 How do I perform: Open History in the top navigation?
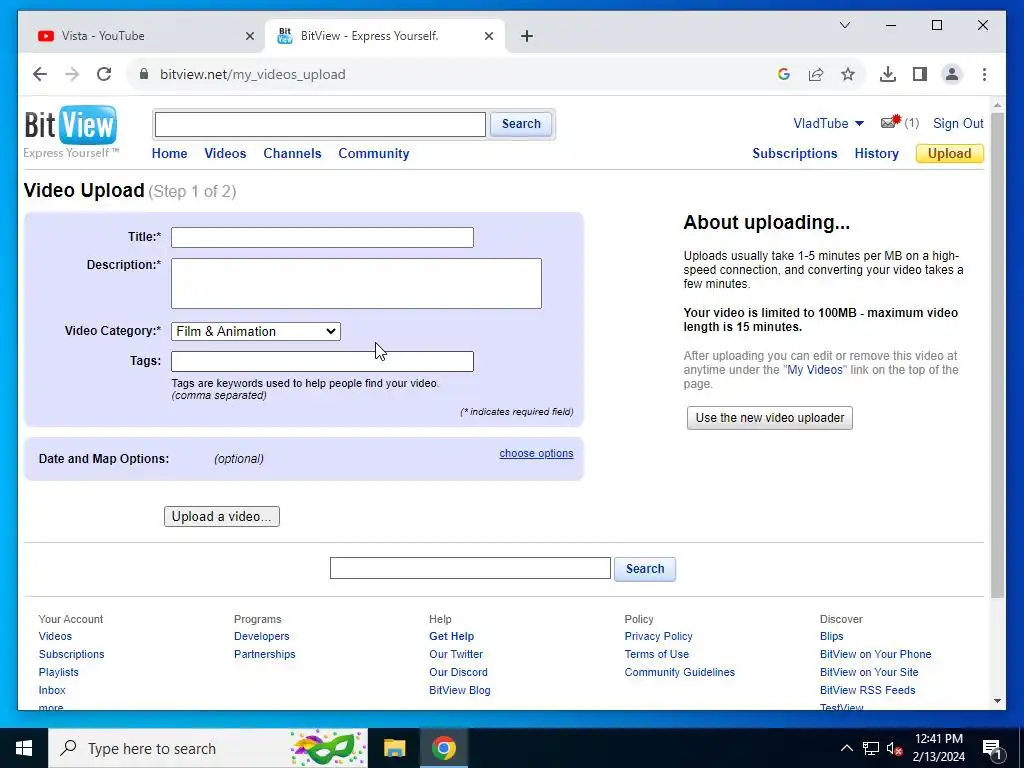tap(876, 153)
